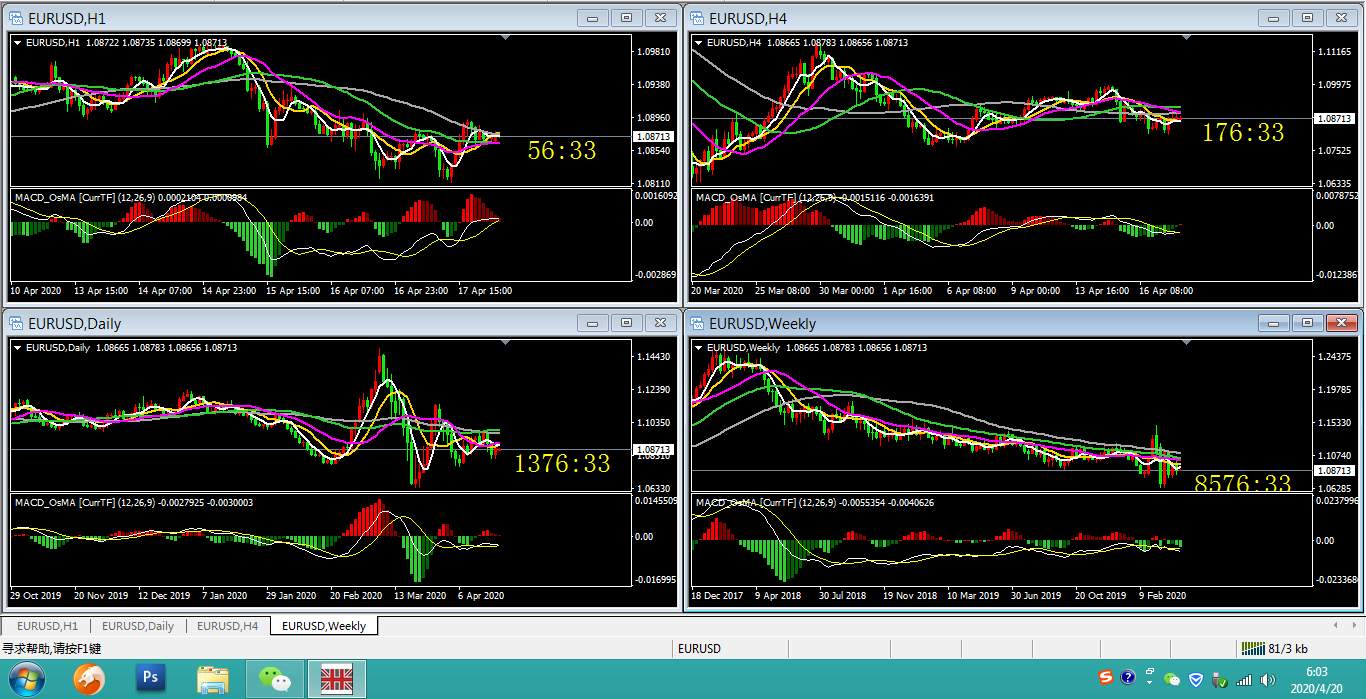Click the right chart-tabs scroll arrow

1353,626
